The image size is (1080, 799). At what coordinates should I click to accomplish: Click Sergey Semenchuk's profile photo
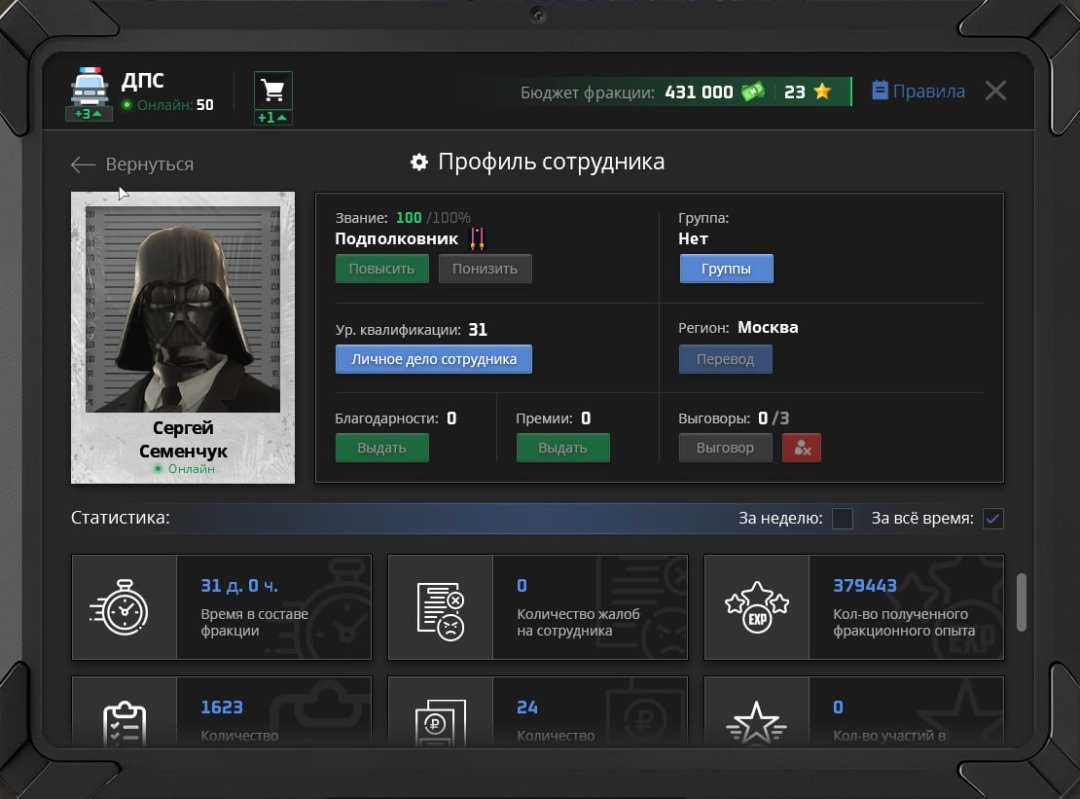(x=183, y=310)
